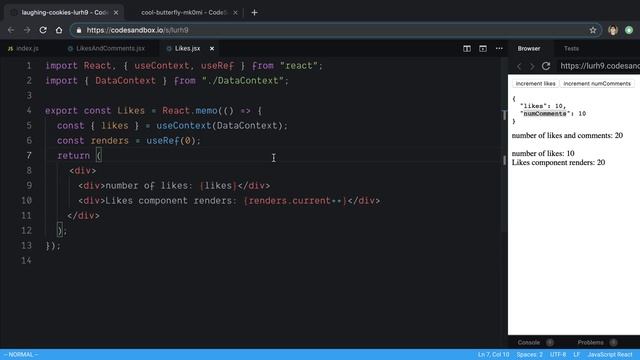Change line endings via LF status item

pyautogui.click(x=576, y=355)
